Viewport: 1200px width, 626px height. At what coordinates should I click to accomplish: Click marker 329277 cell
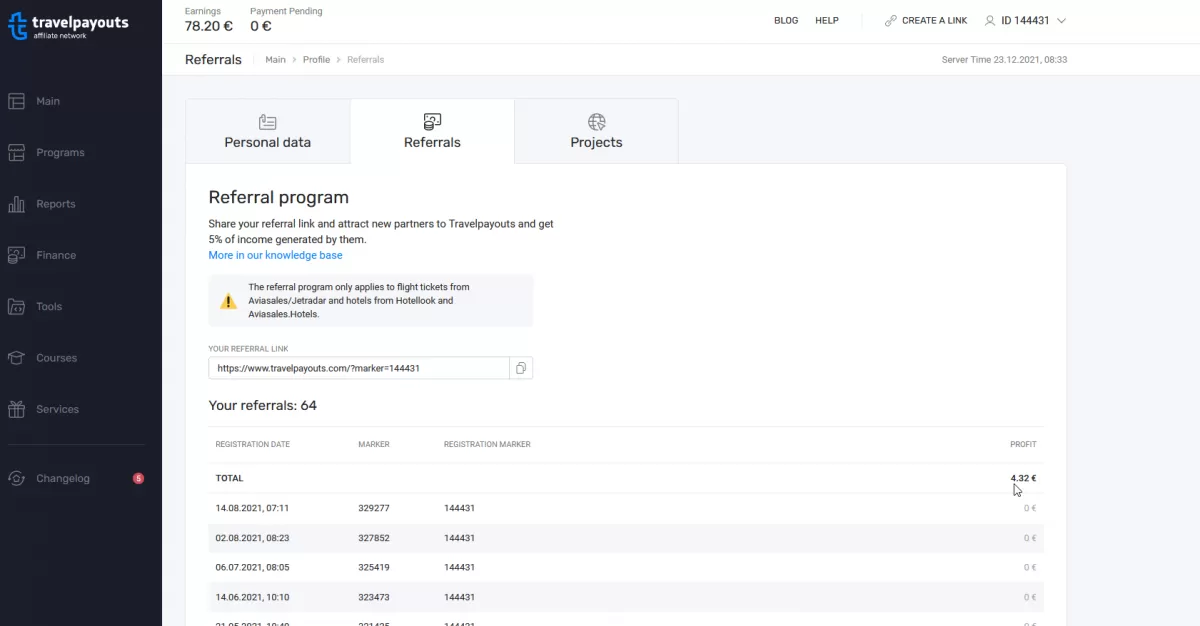click(x=374, y=508)
